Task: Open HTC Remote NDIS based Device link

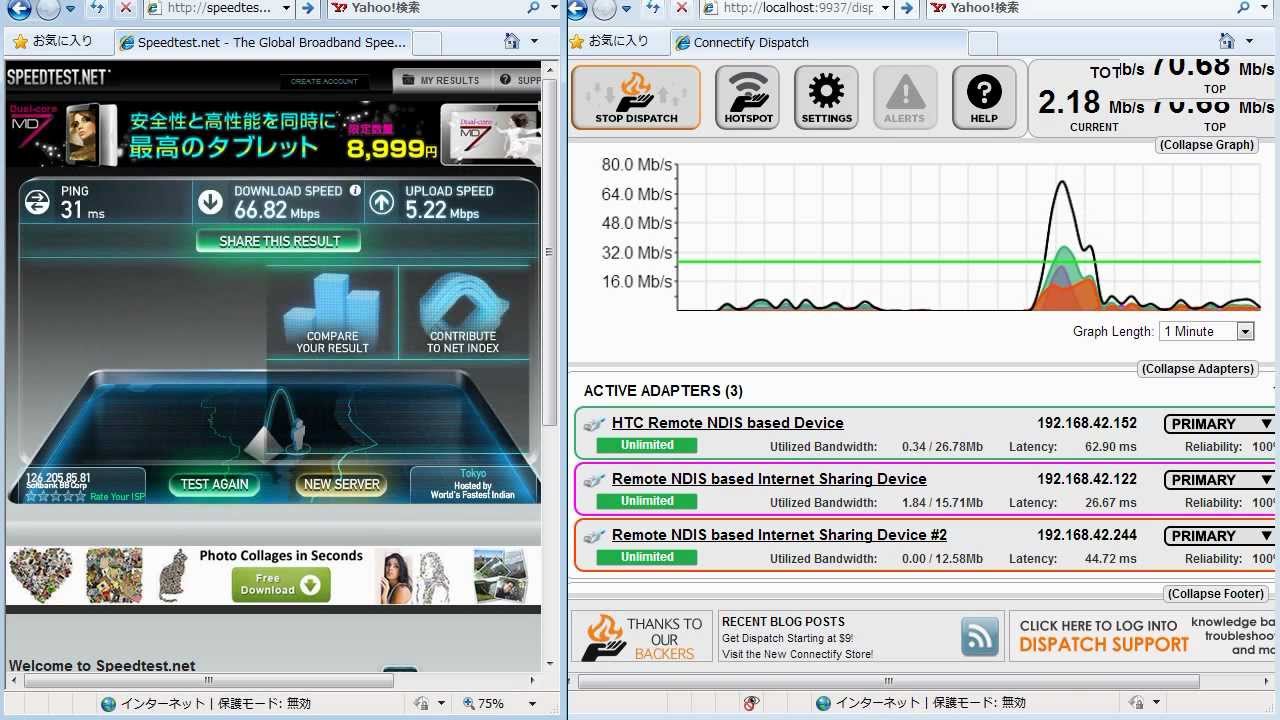Action: [727, 423]
